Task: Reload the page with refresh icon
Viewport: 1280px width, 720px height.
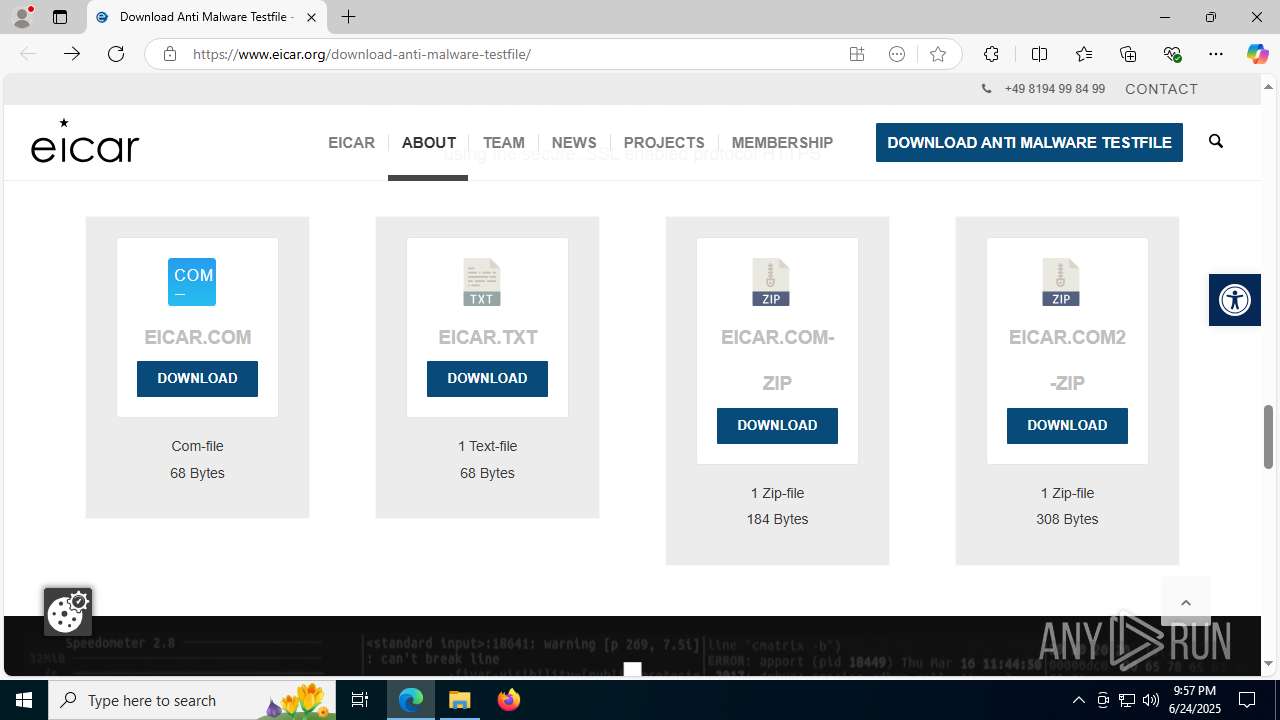Action: pos(116,54)
